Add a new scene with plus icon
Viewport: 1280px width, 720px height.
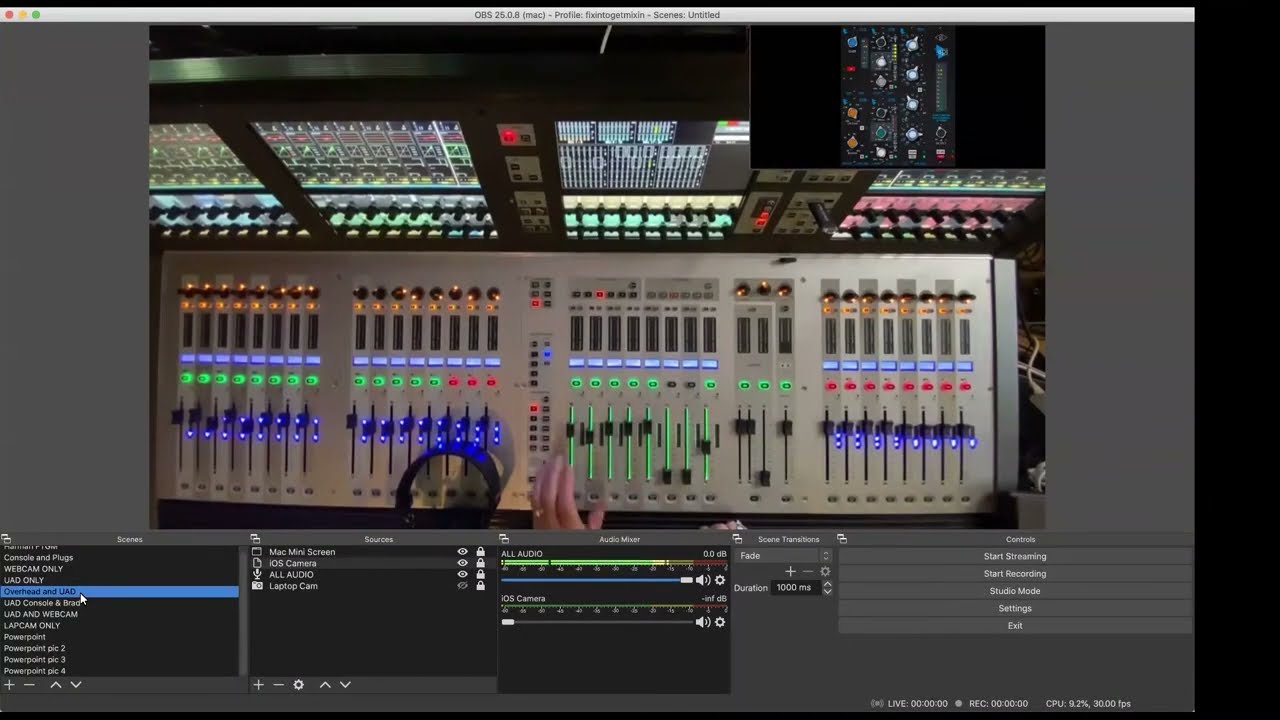coord(9,684)
